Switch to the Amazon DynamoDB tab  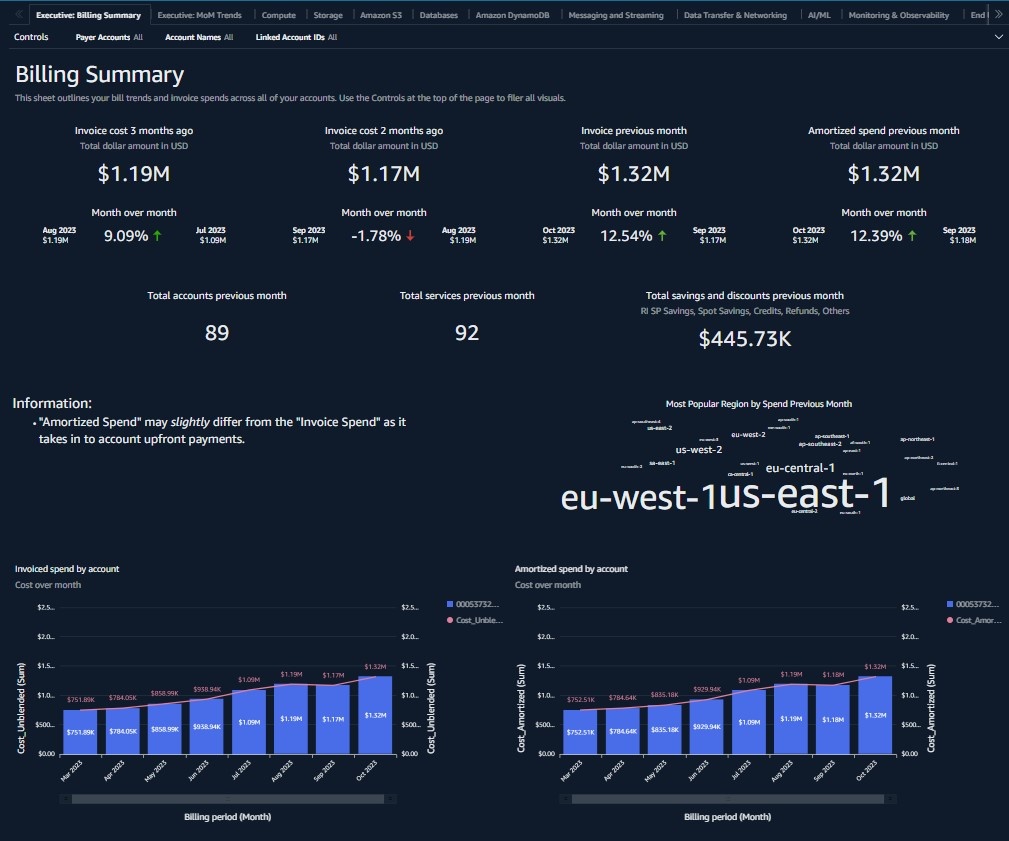coord(512,15)
